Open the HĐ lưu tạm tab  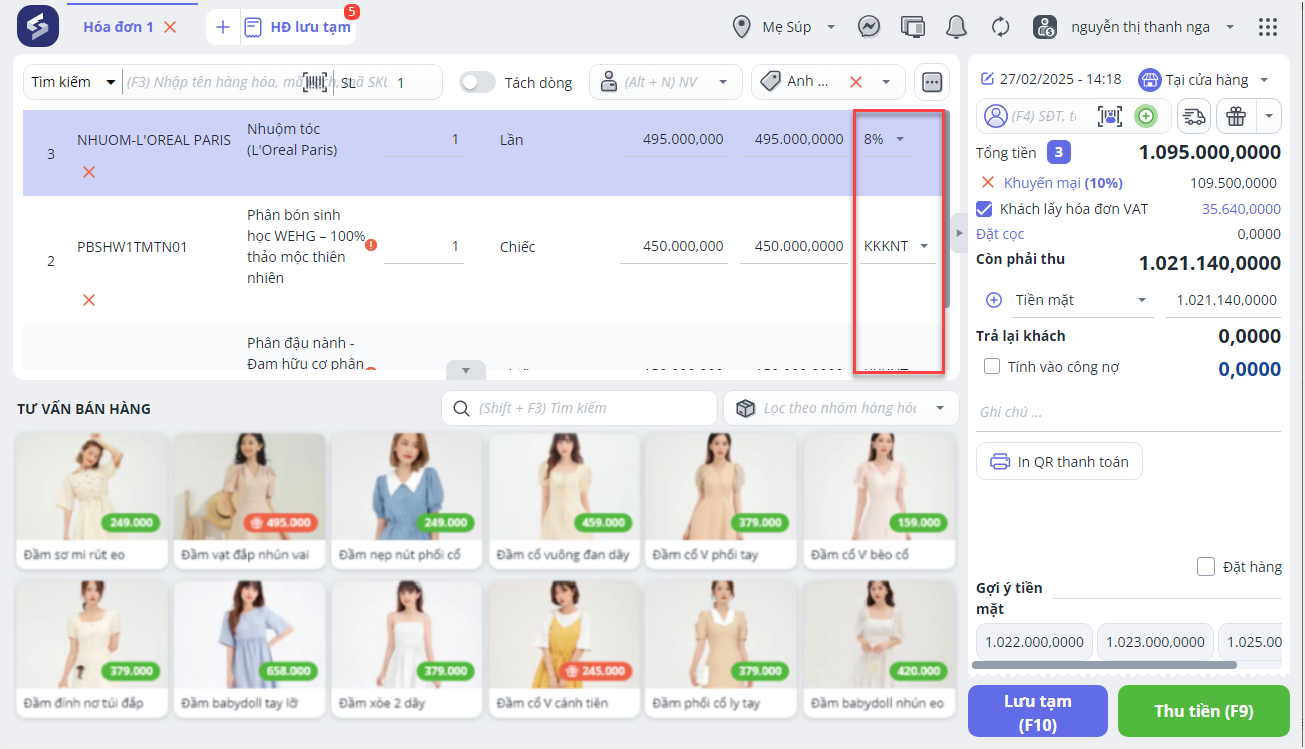pyautogui.click(x=298, y=27)
